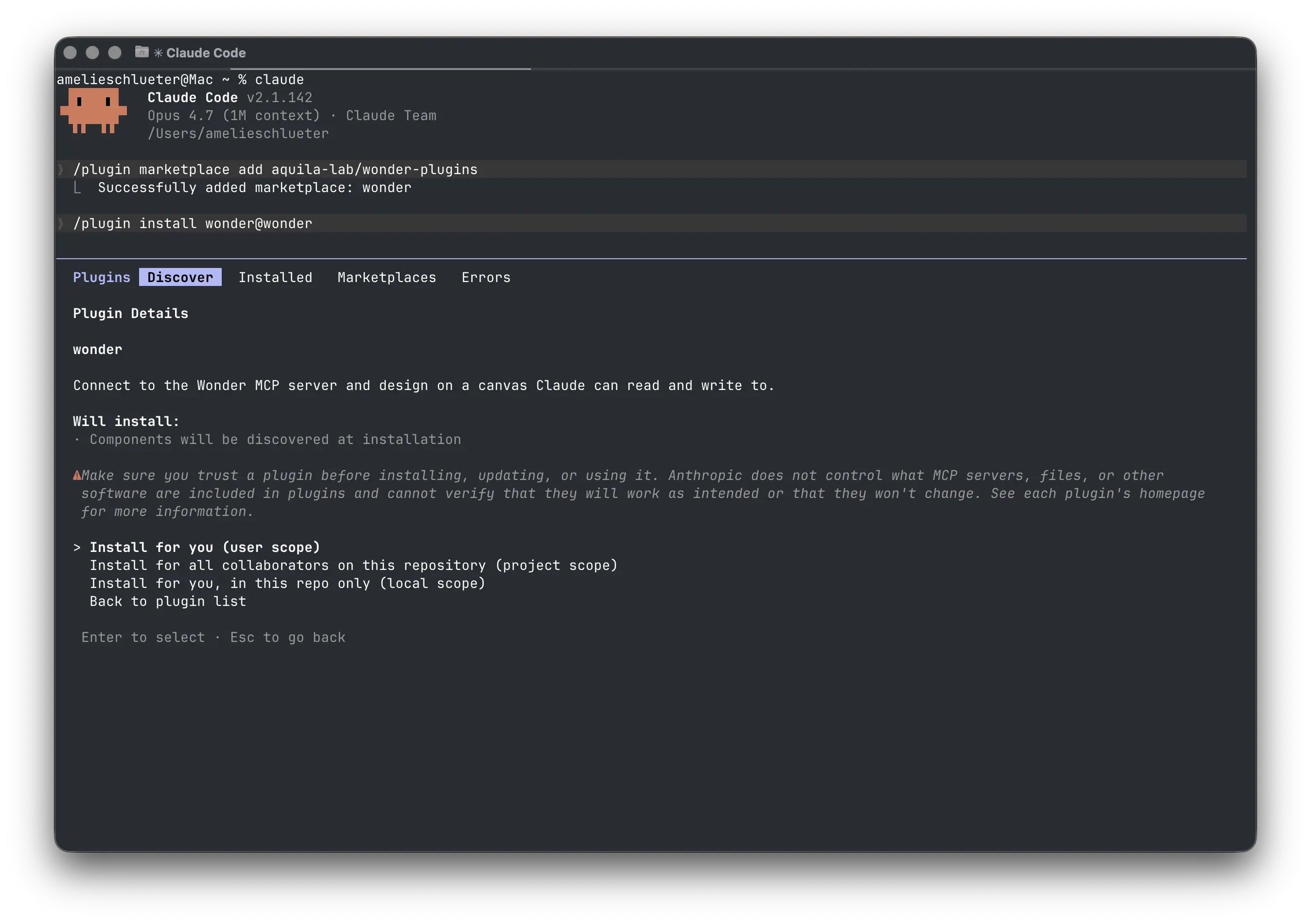The image size is (1311, 924).
Task: Click the 'amelieschlueter@Mac ~ % claude' prompt line
Action: 180,79
